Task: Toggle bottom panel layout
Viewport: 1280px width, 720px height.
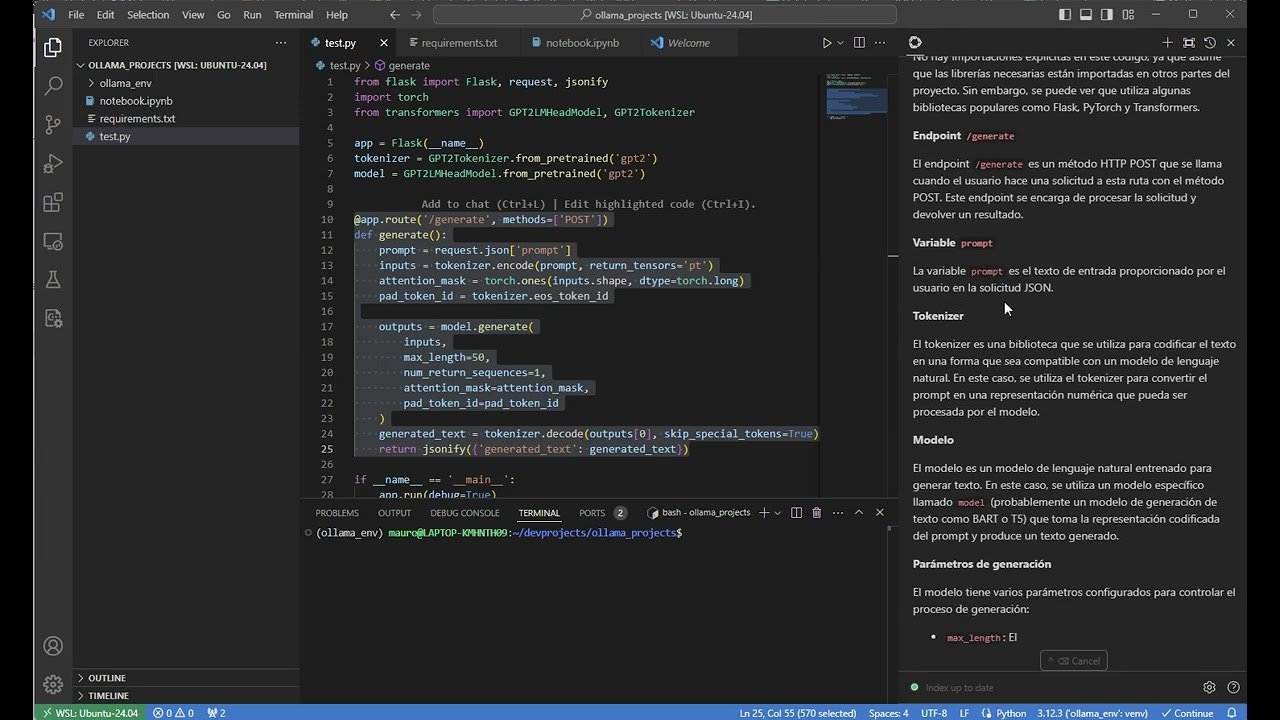Action: [1086, 15]
